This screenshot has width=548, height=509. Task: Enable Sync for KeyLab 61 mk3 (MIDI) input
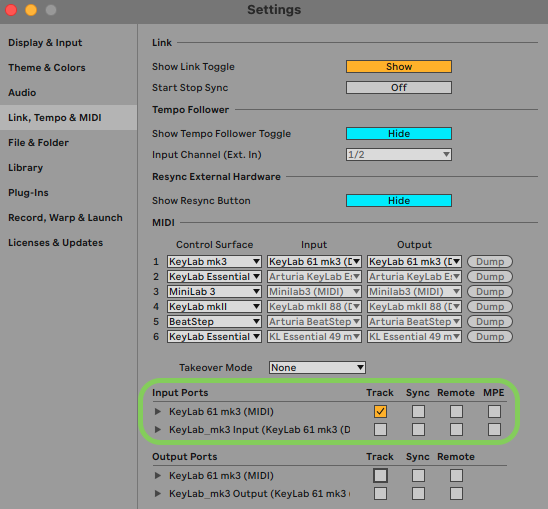(x=418, y=411)
